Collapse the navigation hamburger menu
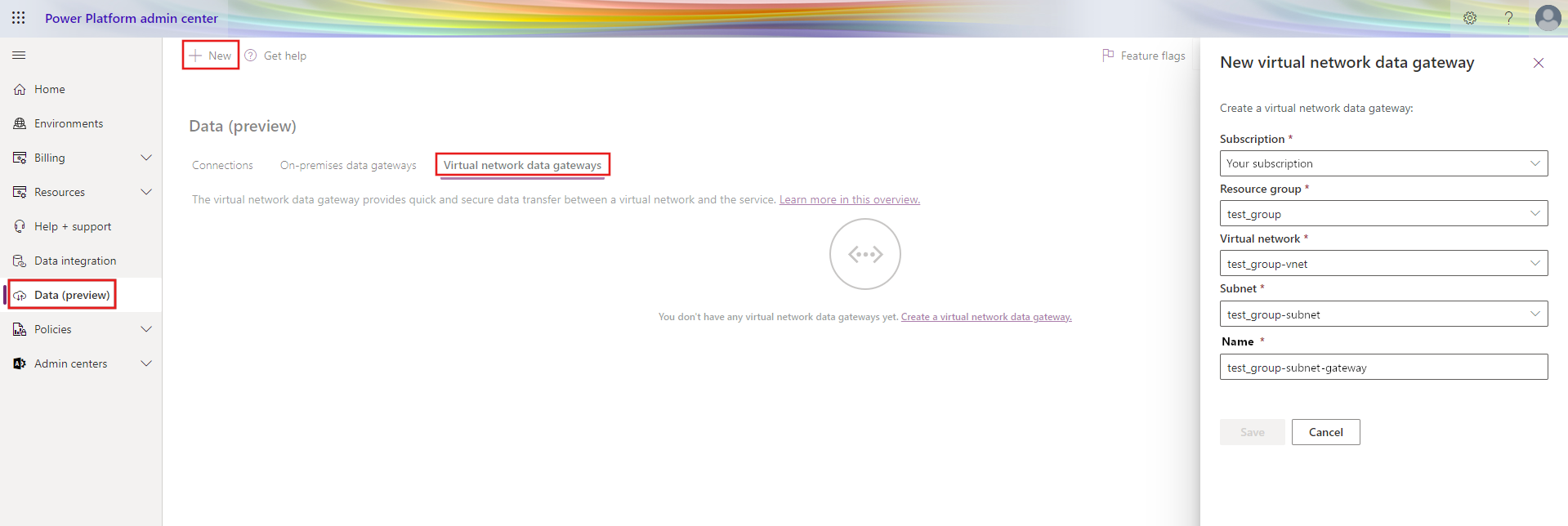Image resolution: width=1568 pixels, height=526 pixels. (19, 56)
